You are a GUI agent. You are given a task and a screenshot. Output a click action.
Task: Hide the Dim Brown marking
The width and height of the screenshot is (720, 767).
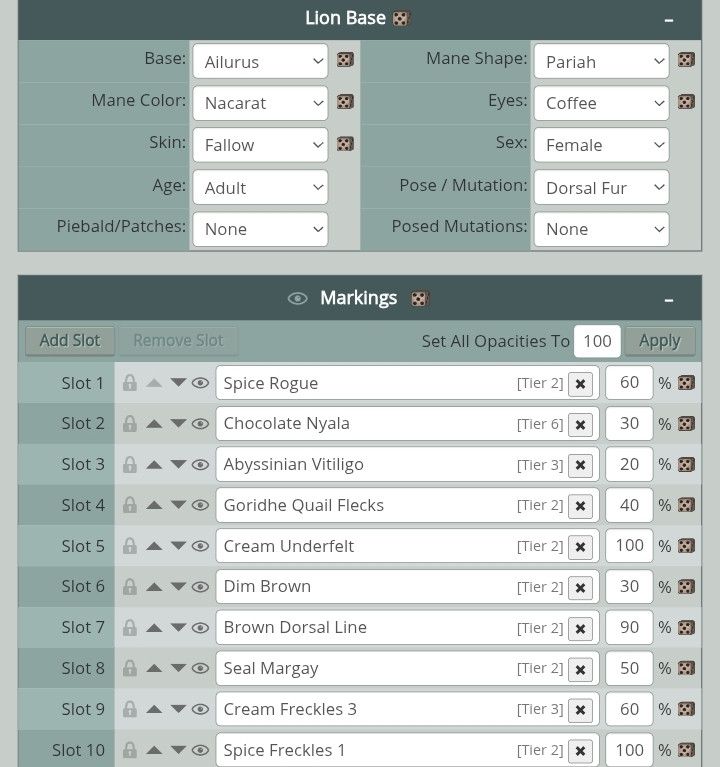click(x=200, y=587)
